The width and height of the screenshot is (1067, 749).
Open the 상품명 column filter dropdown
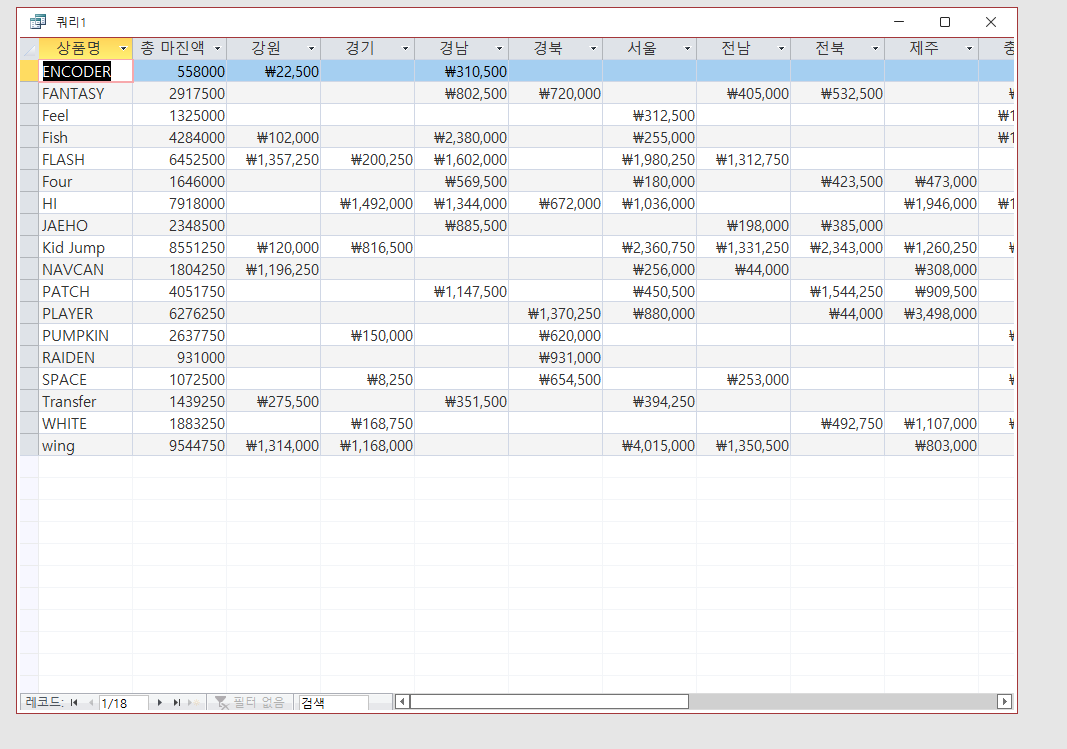tap(123, 49)
